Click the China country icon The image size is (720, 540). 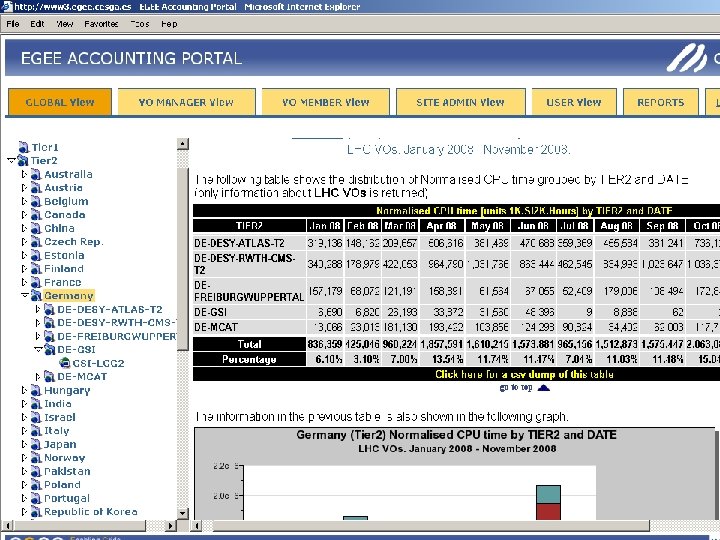[x=36, y=228]
